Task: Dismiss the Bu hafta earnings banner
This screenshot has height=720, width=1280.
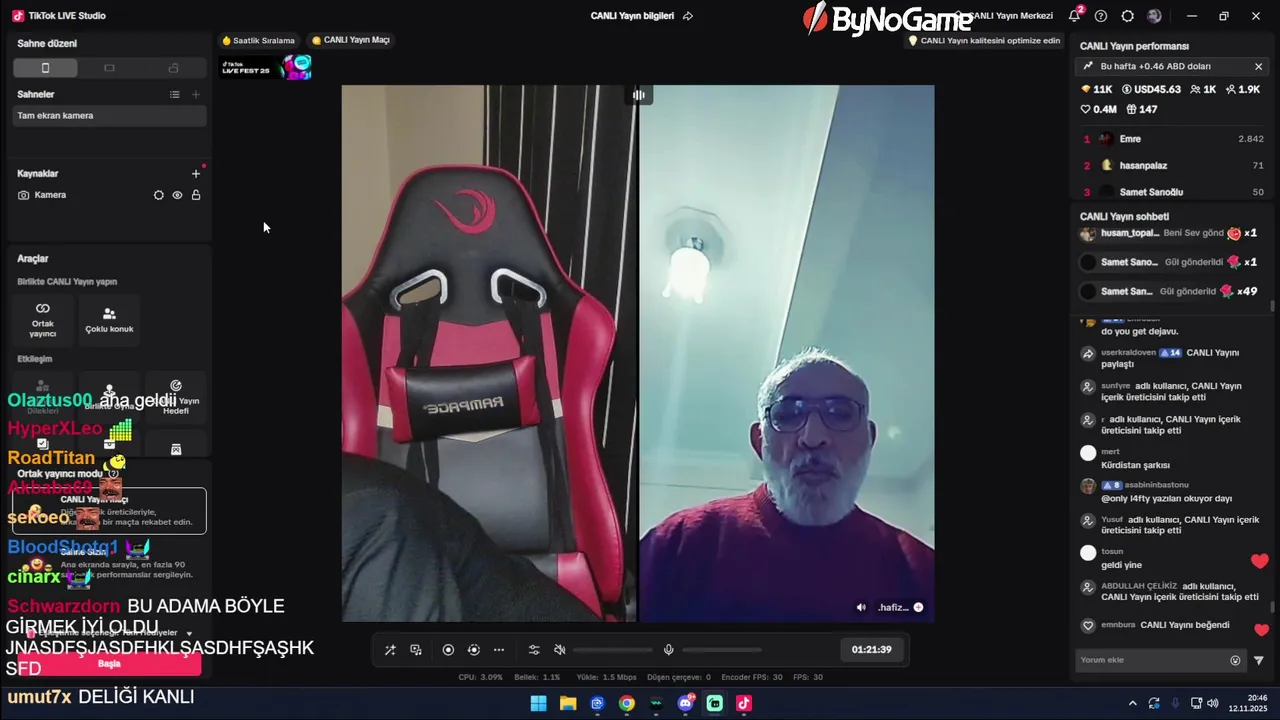Action: coord(1258,66)
